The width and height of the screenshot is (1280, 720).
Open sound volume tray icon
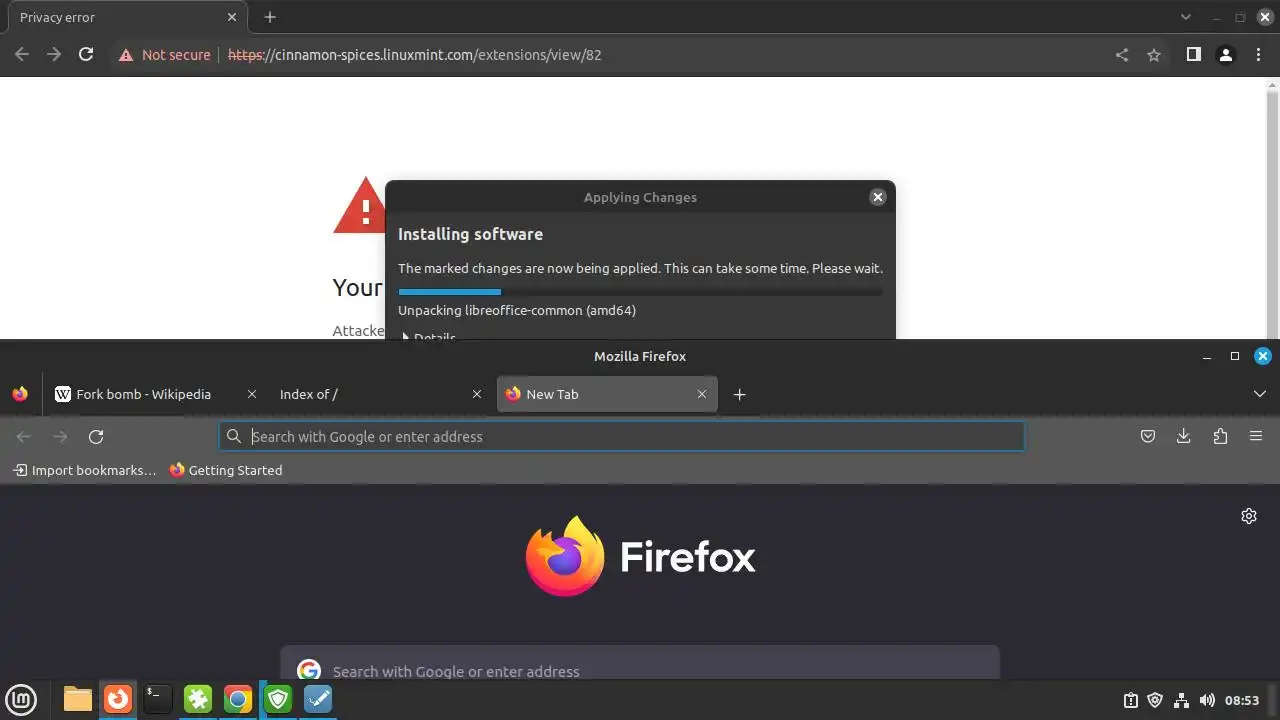click(x=1207, y=700)
